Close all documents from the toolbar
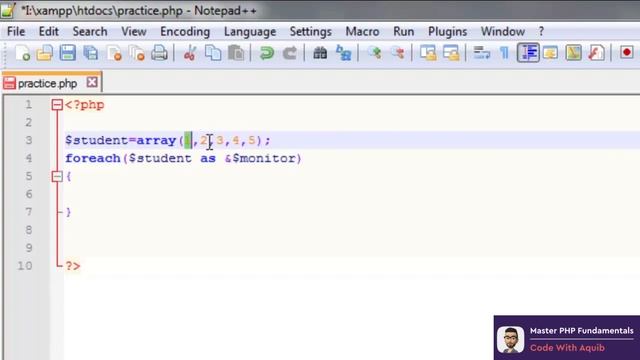The height and width of the screenshot is (360, 640). (137, 53)
